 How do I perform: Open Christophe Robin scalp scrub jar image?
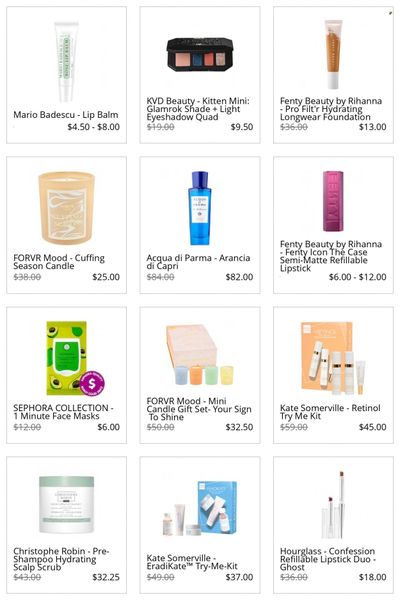67,505
